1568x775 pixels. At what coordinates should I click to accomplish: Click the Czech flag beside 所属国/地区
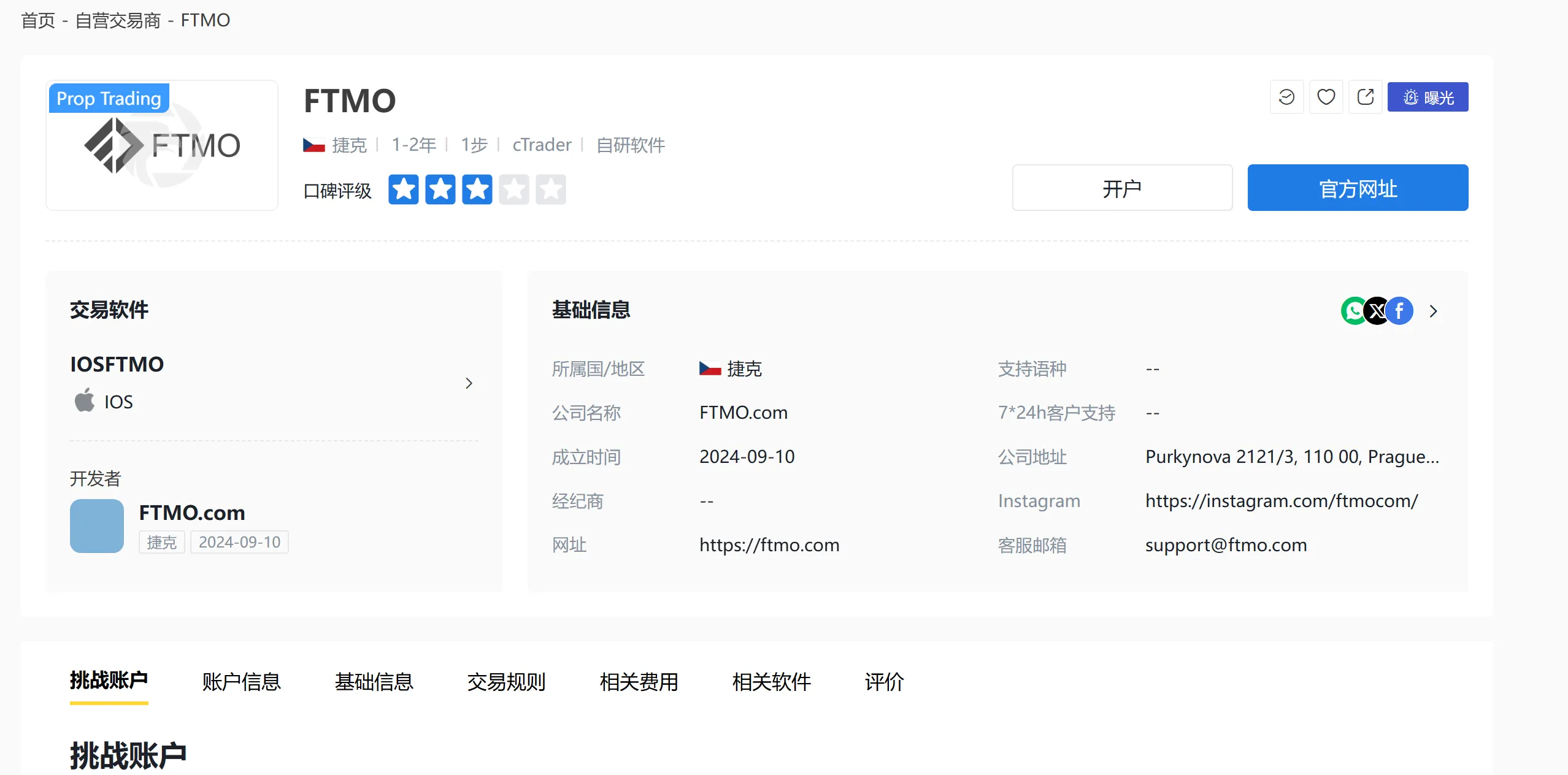click(710, 368)
